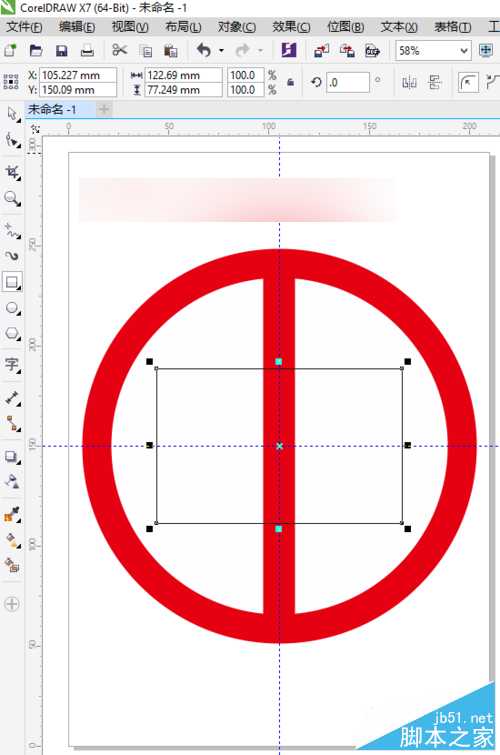Image resolution: width=500 pixels, height=755 pixels.
Task: Click the X position field 105.227 mm
Action: point(78,75)
